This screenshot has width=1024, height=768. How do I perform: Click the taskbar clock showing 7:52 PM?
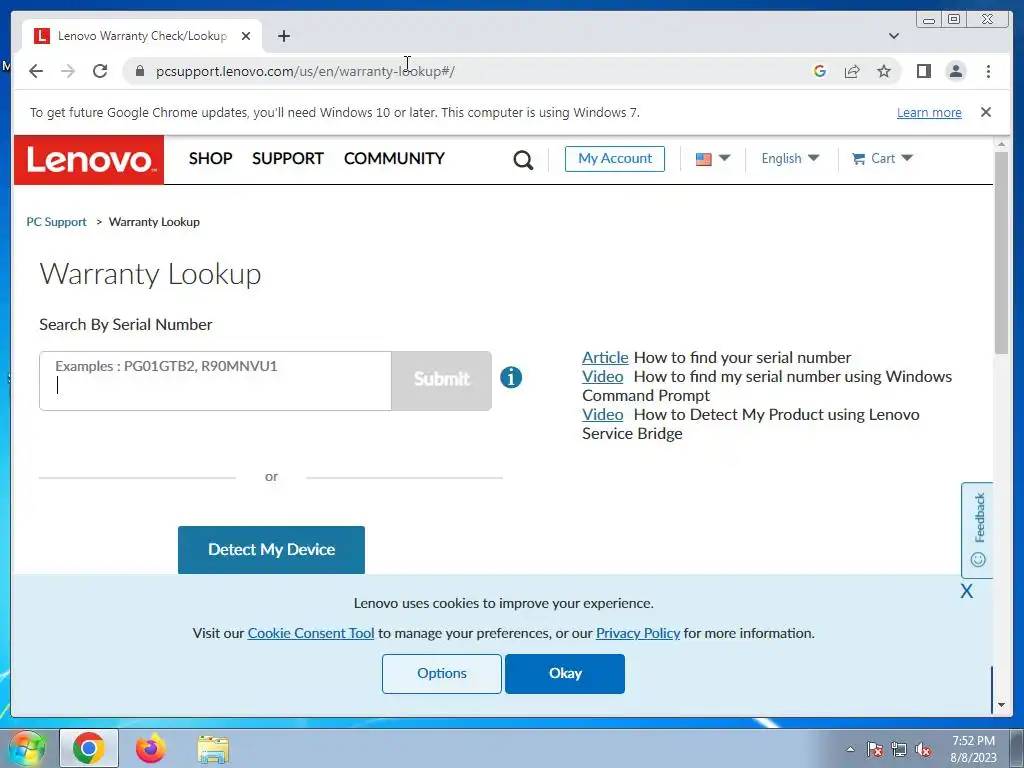(x=973, y=749)
